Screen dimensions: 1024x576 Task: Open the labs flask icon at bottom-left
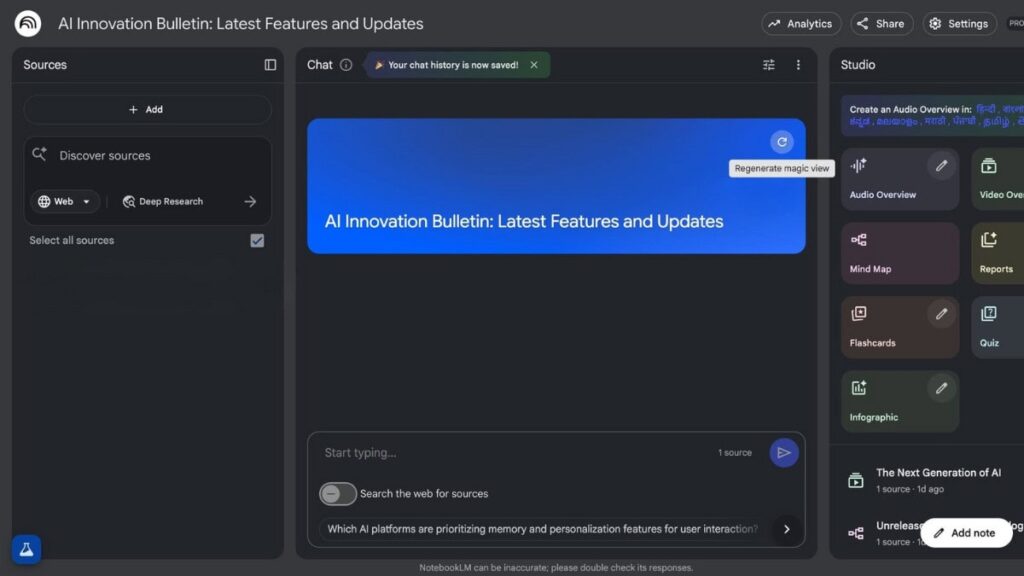pyautogui.click(x=26, y=549)
